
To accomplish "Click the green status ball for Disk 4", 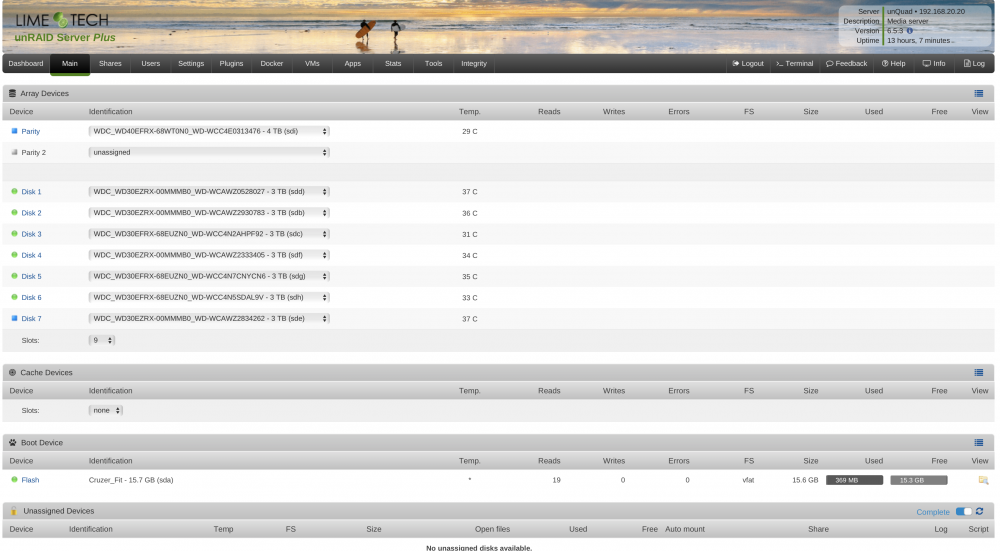I will click(15, 254).
